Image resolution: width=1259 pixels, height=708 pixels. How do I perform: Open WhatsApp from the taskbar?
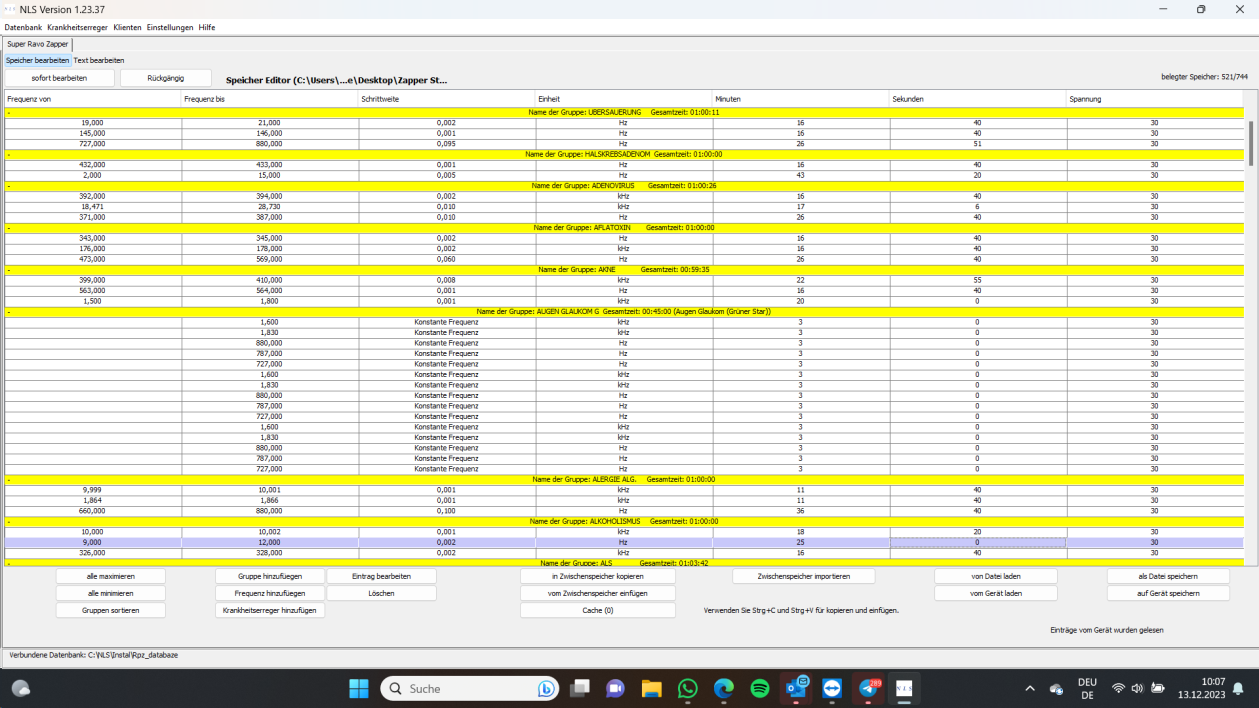tap(687, 688)
